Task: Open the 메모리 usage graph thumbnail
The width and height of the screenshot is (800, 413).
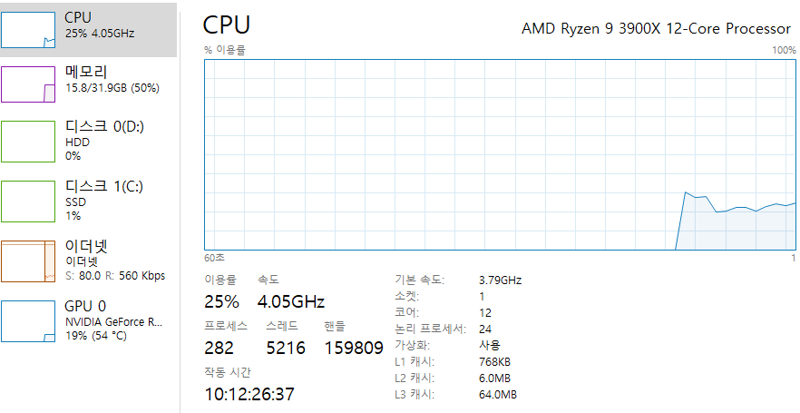Action: [x=28, y=84]
